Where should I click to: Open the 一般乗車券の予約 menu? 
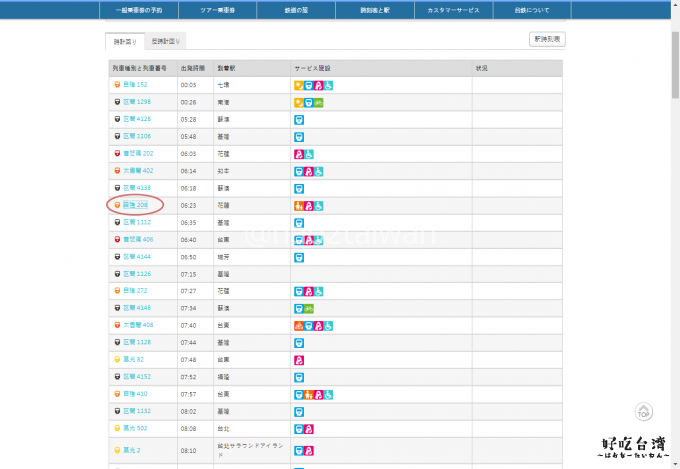pyautogui.click(x=139, y=11)
